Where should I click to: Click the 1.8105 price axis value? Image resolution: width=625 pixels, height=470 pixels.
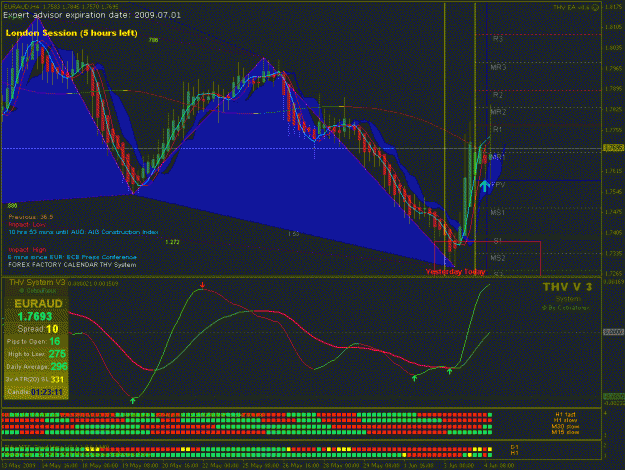(613, 27)
